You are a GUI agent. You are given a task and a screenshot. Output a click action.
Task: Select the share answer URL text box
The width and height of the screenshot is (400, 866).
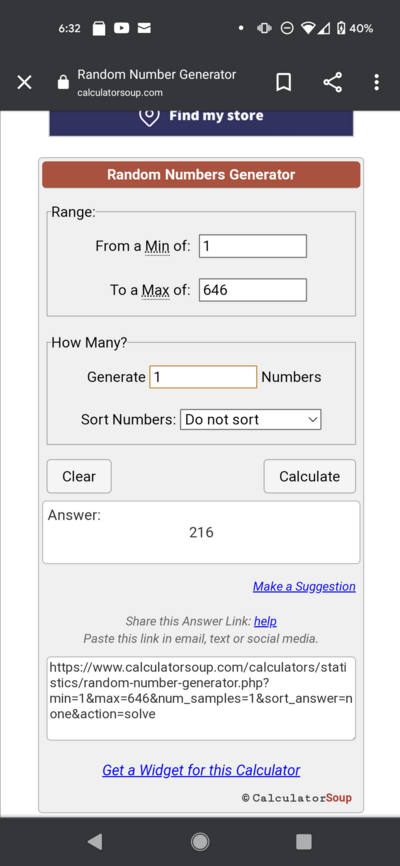[x=201, y=698]
